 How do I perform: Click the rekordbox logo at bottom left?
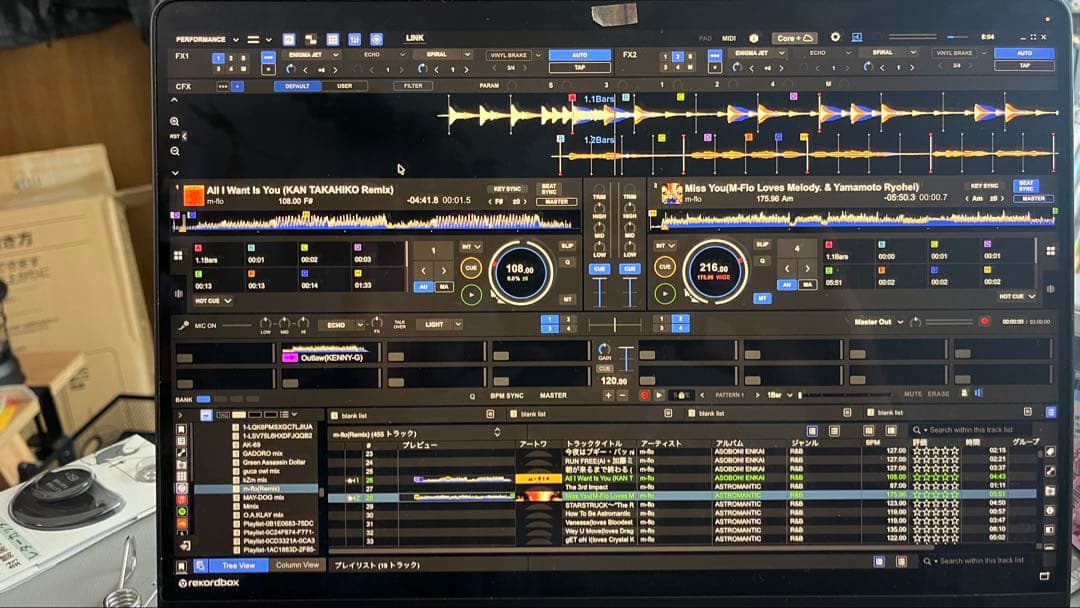(208, 582)
